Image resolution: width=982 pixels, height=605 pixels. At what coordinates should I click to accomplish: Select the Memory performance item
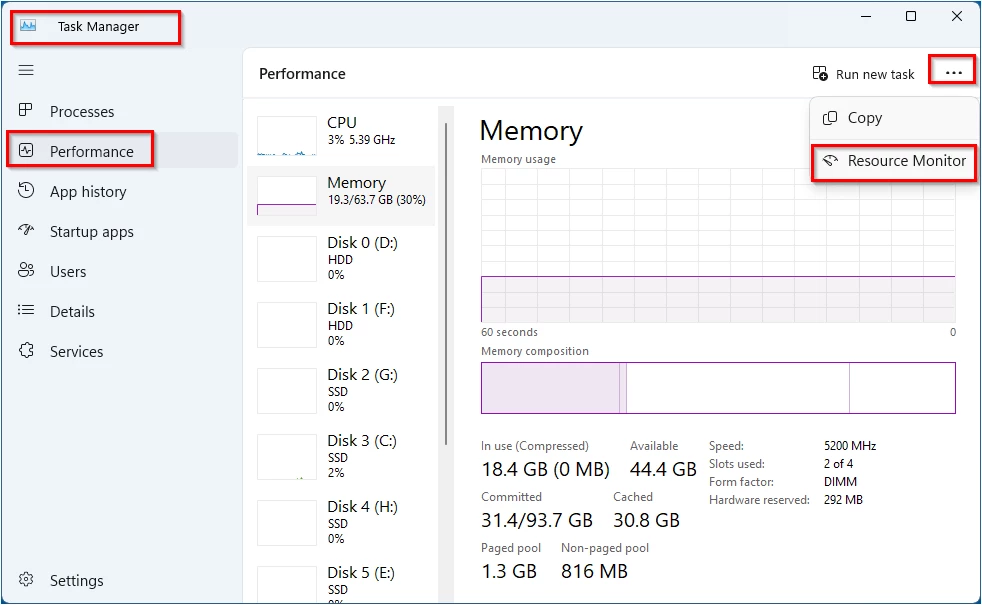[341, 195]
